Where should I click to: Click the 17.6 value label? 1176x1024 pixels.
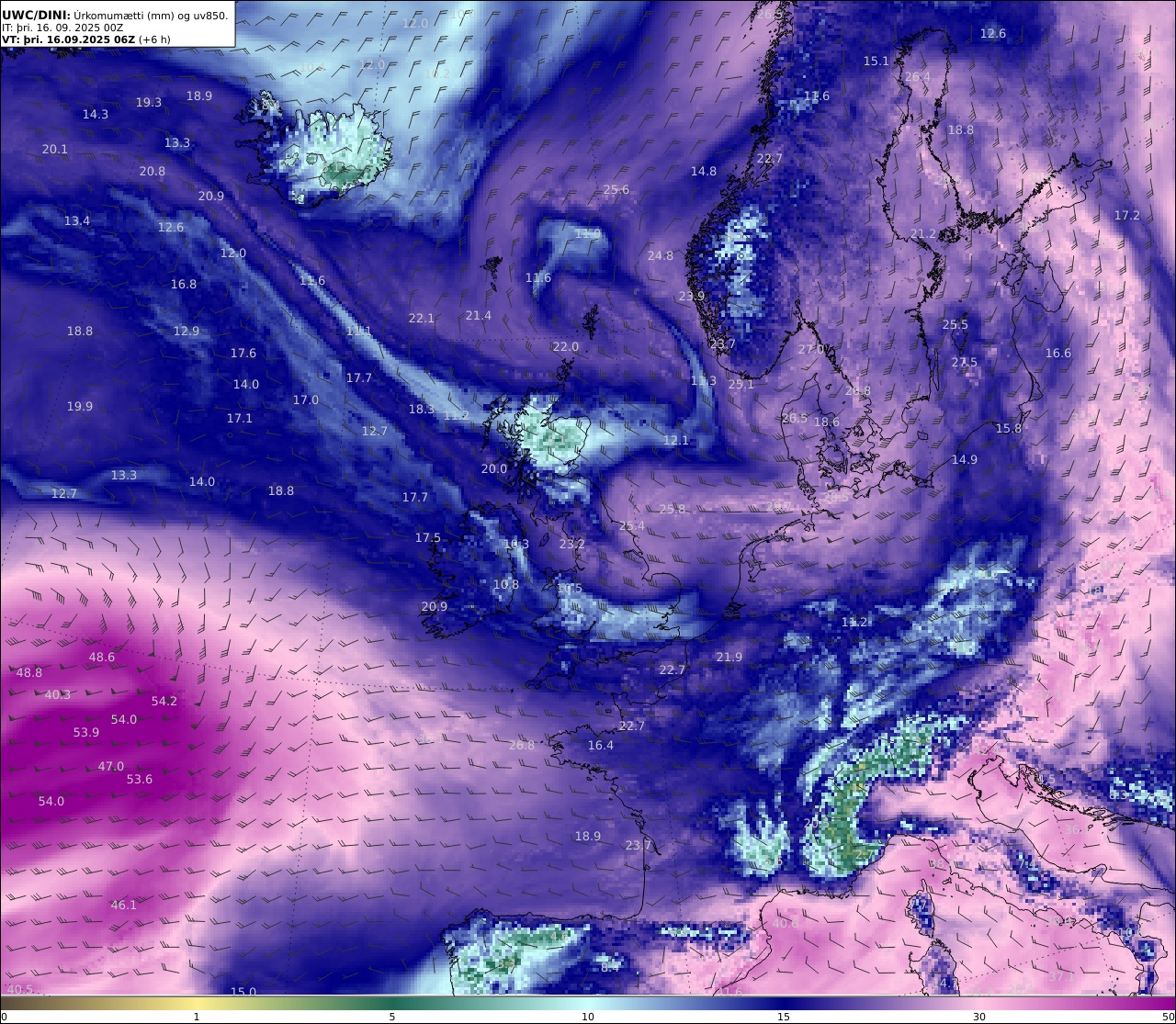point(243,353)
